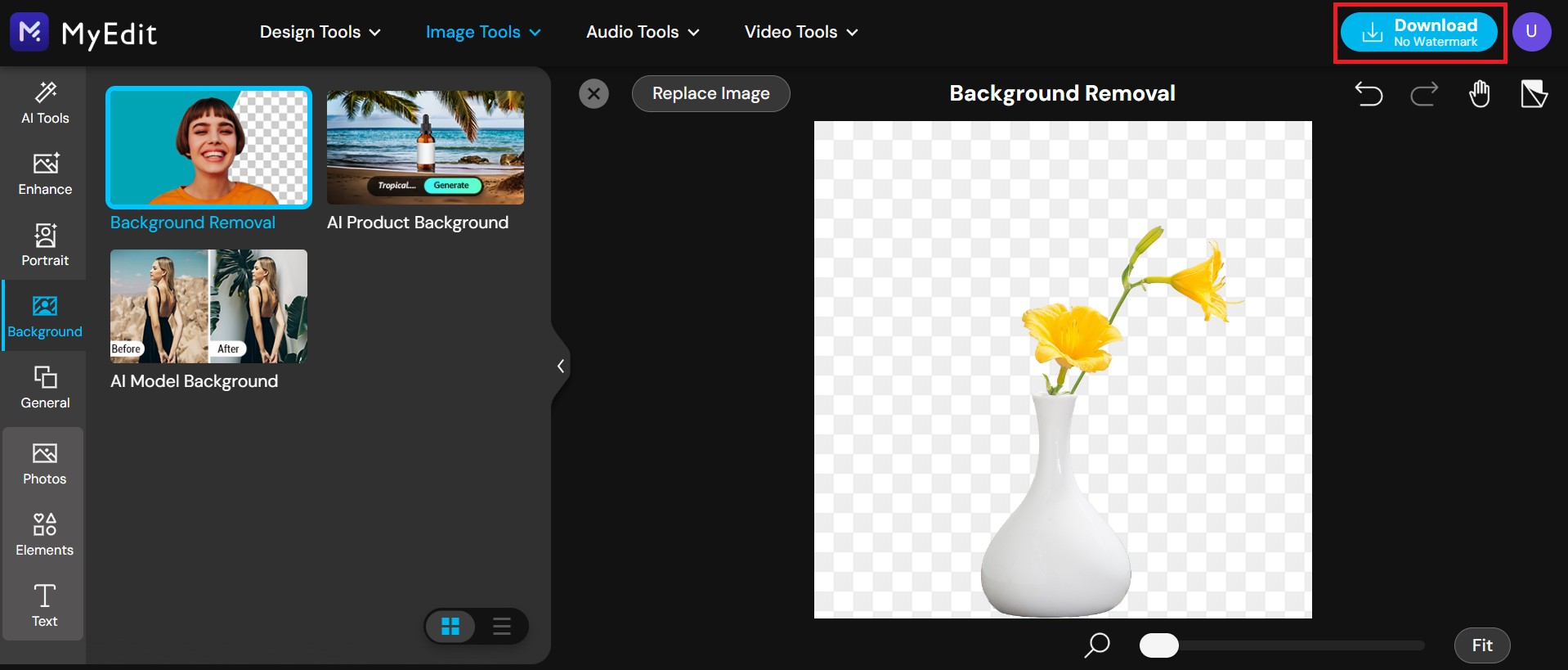The image size is (1568, 670).
Task: Select the Background sidebar category
Action: pyautogui.click(x=45, y=317)
